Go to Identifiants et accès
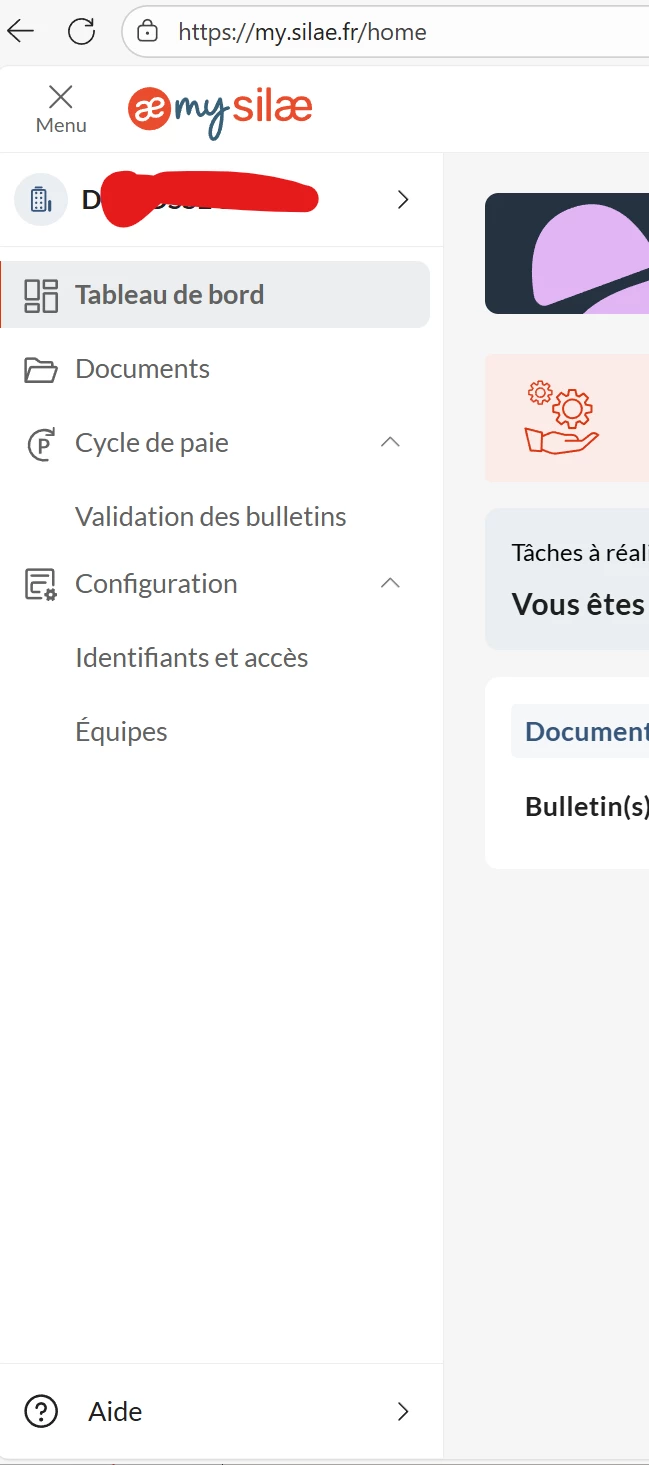Image resolution: width=649 pixels, height=1465 pixels. [x=191, y=658]
